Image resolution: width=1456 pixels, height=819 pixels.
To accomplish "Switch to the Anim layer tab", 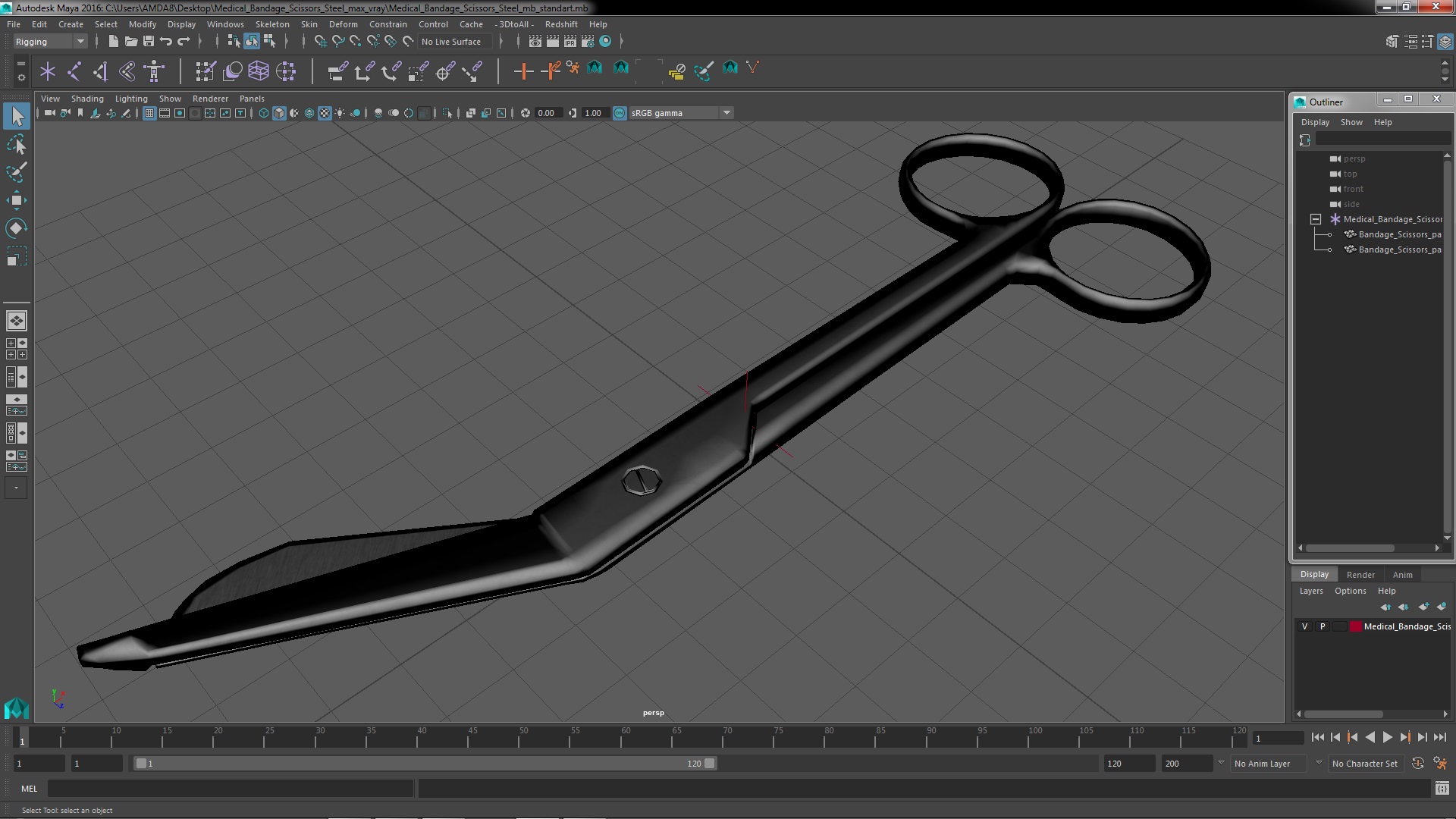I will 1402,575.
